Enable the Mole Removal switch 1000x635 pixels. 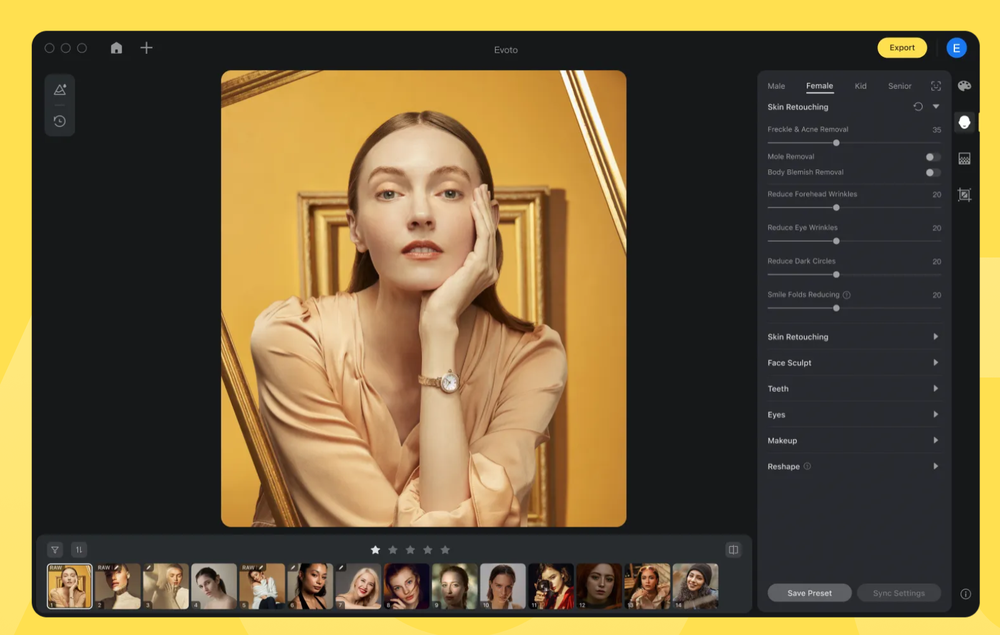coord(932,157)
